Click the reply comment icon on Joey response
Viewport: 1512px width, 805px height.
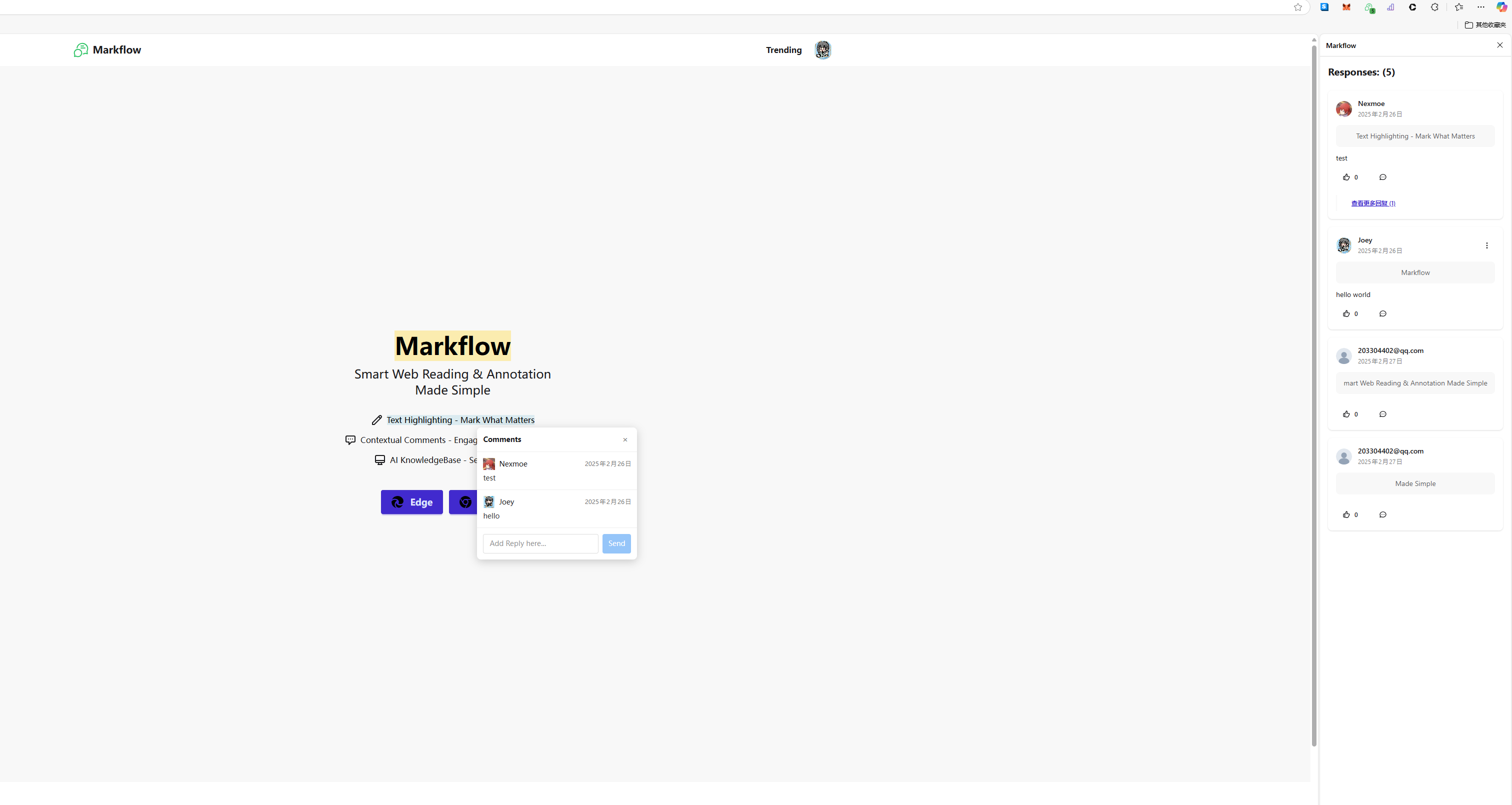coord(1383,313)
